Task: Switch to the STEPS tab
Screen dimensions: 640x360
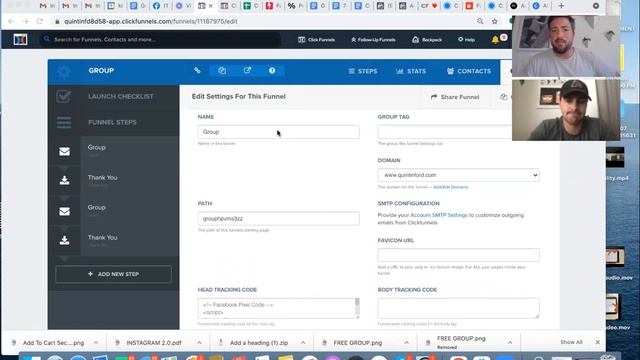Action: pos(363,71)
